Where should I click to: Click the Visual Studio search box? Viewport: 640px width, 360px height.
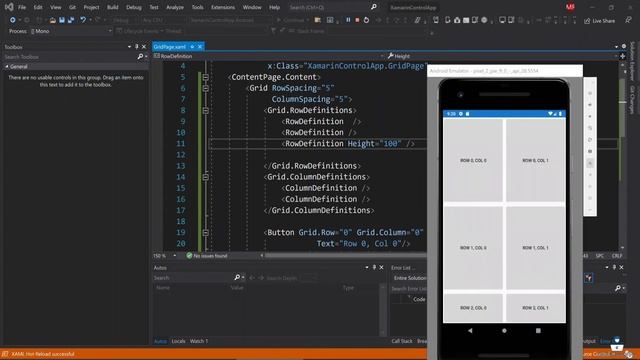[x=332, y=7]
